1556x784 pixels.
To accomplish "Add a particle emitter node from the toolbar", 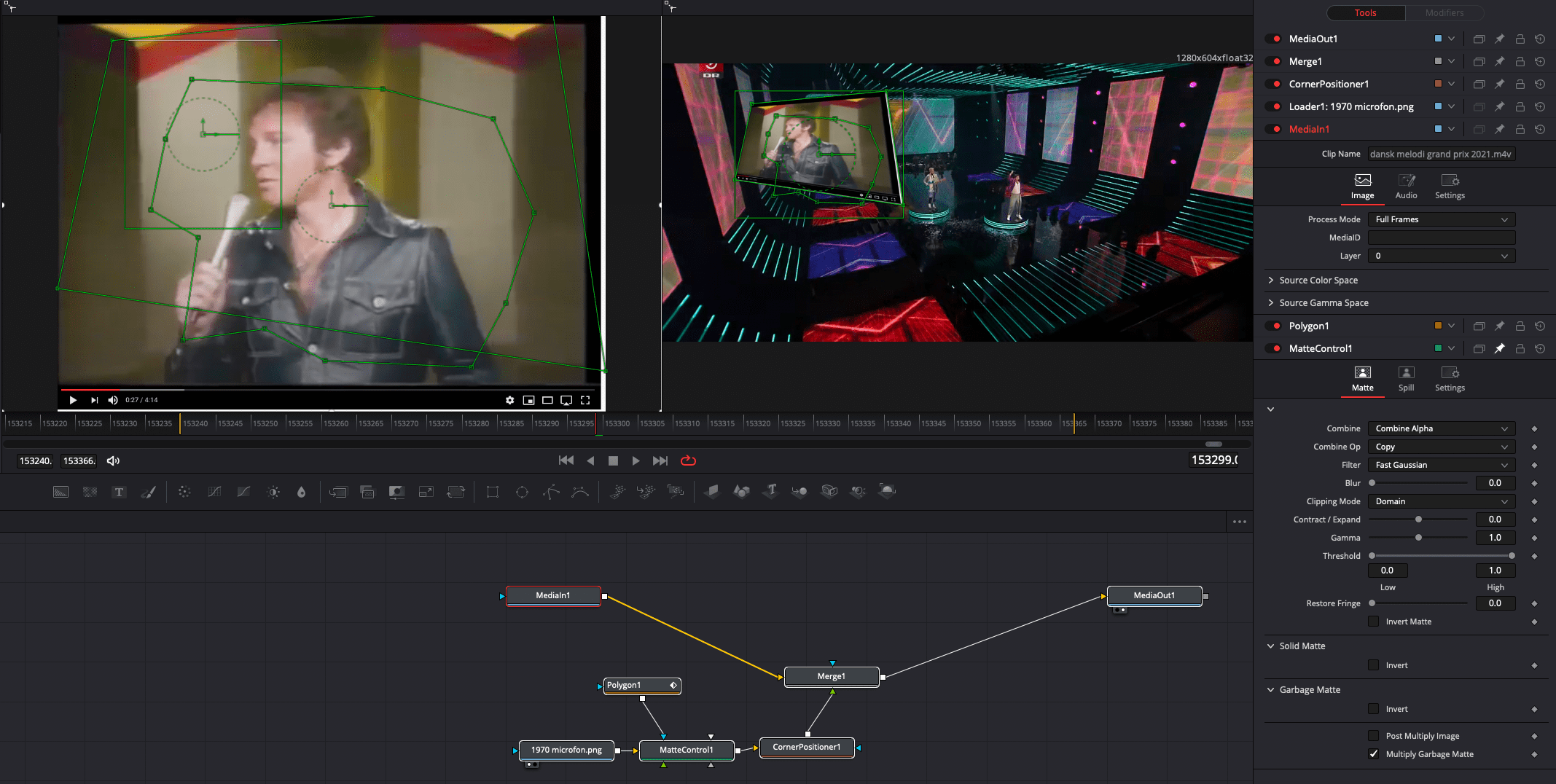I will click(617, 492).
